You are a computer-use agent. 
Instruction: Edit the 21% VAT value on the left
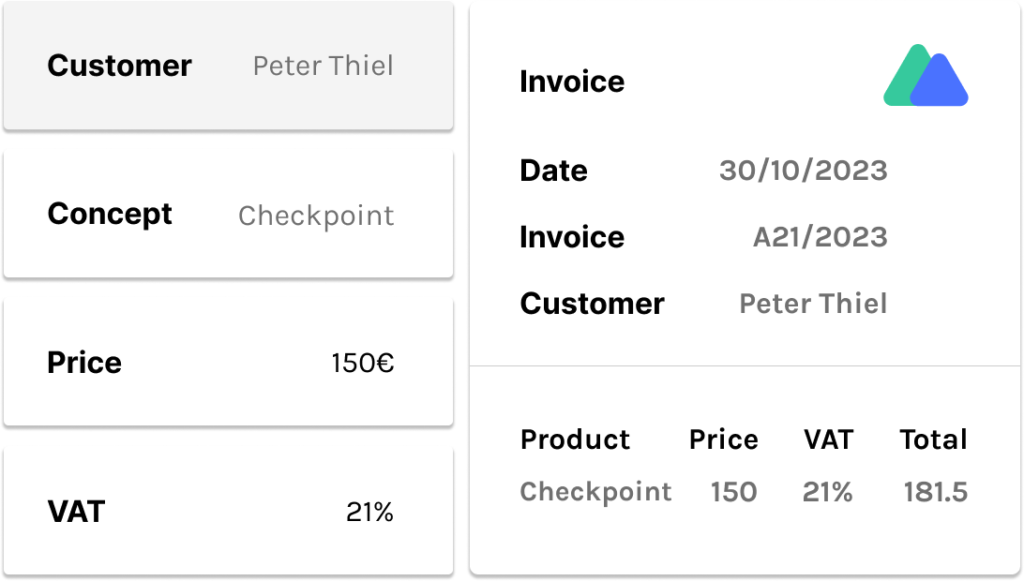tap(370, 512)
